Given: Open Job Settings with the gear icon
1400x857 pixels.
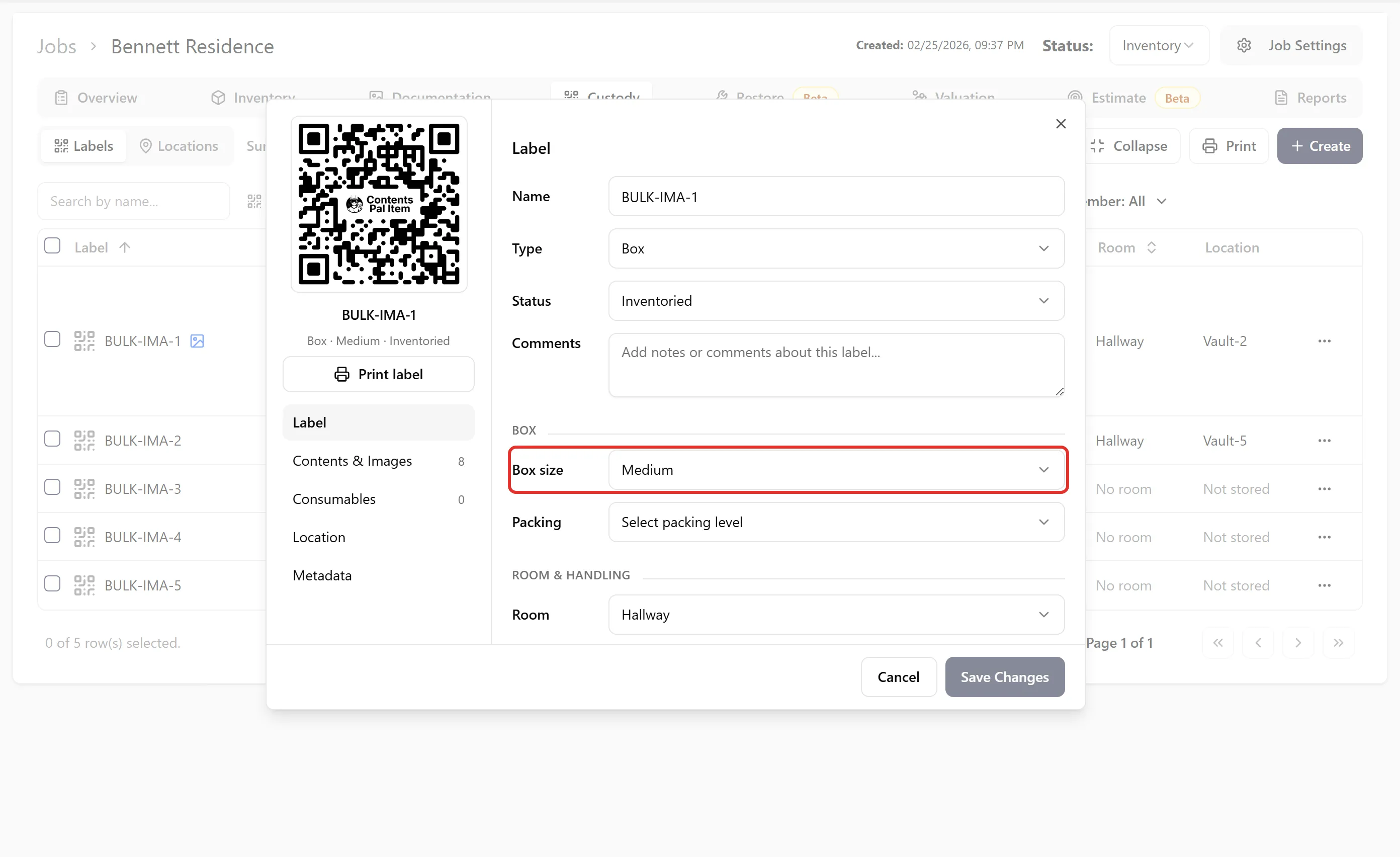Looking at the screenshot, I should [1244, 45].
